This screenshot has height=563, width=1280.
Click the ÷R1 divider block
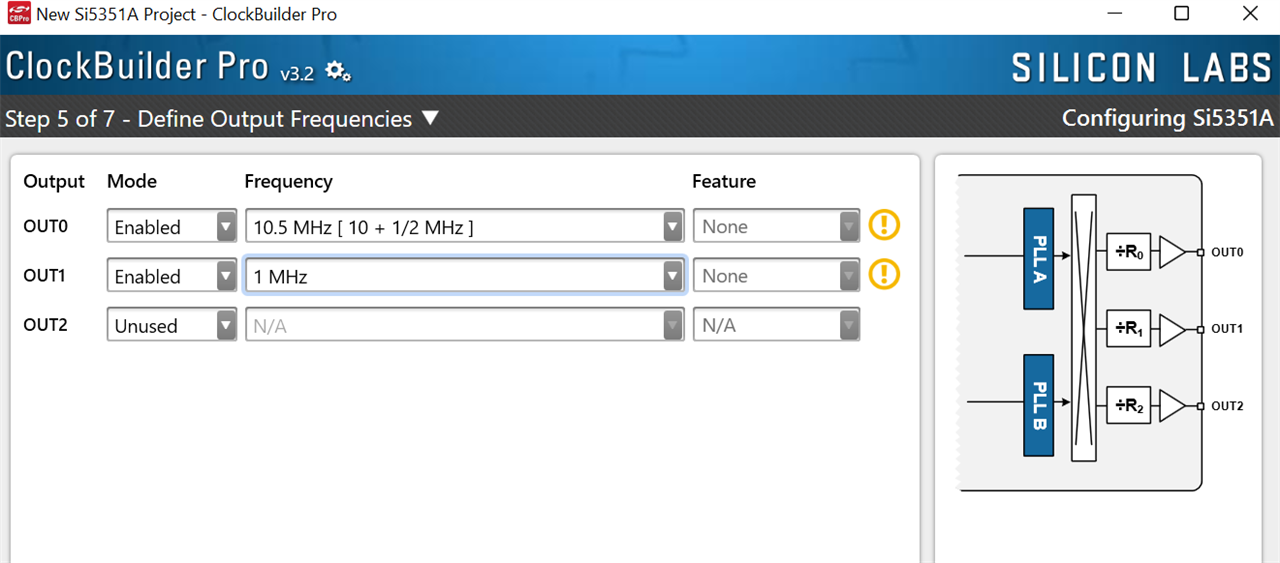tap(1129, 329)
